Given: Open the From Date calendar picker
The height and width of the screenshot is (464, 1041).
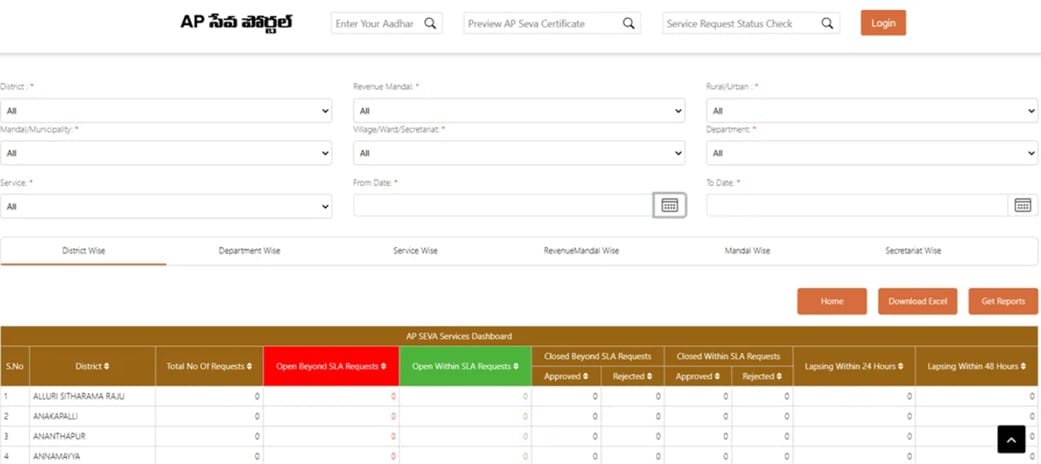Looking at the screenshot, I should click(669, 205).
